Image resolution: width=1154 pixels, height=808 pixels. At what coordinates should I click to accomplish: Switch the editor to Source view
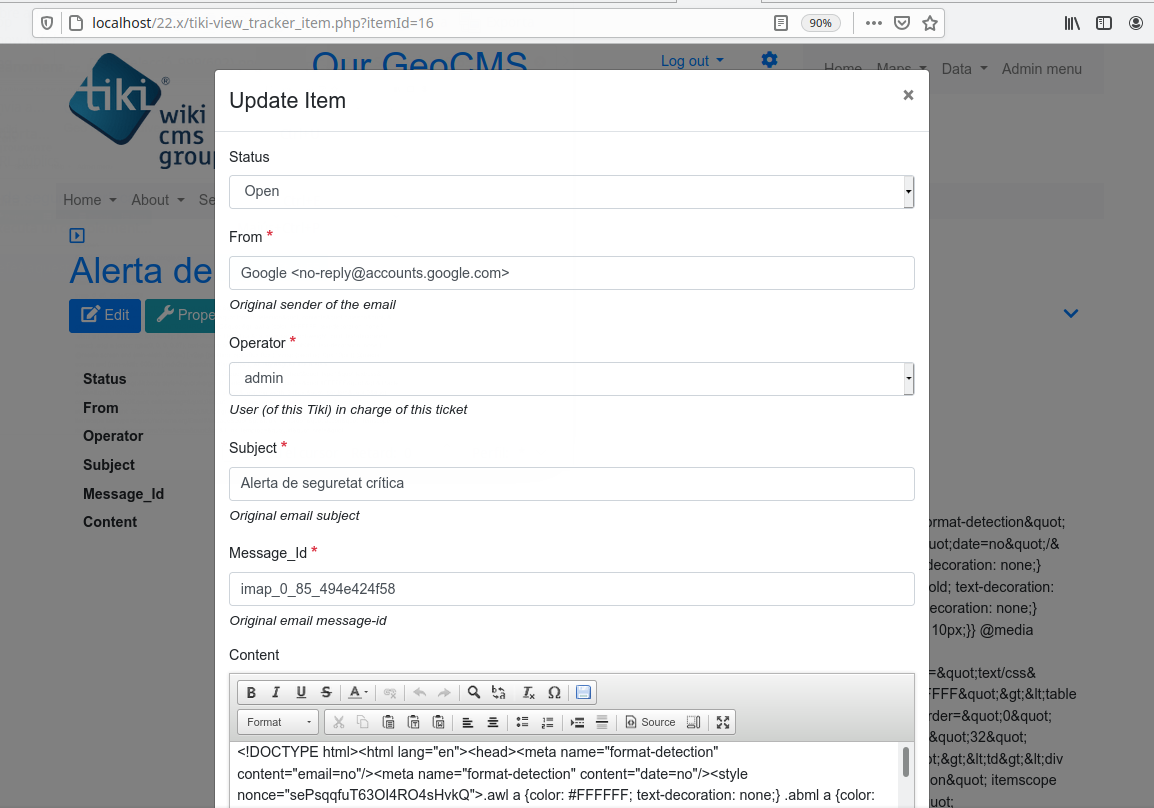(650, 723)
